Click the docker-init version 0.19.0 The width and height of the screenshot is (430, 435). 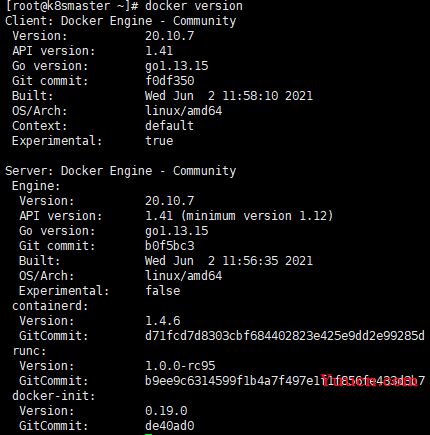[x=166, y=411]
